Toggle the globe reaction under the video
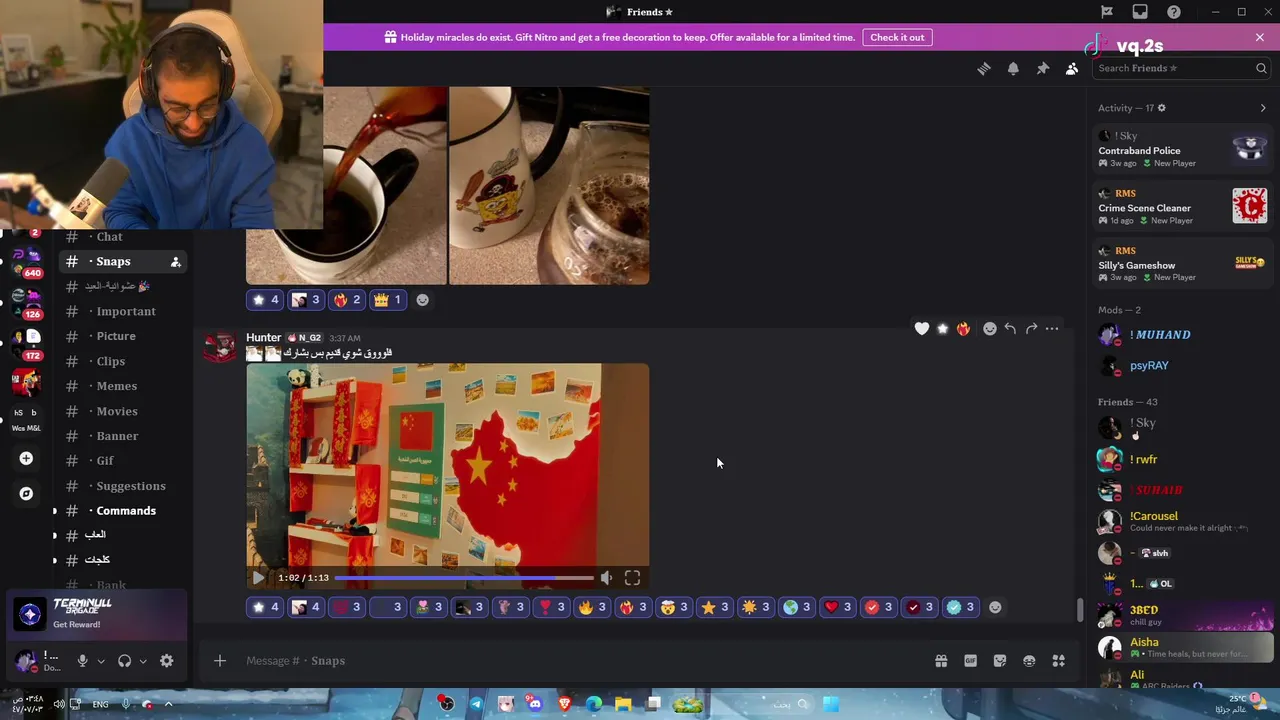This screenshot has width=1280, height=720. coord(797,607)
